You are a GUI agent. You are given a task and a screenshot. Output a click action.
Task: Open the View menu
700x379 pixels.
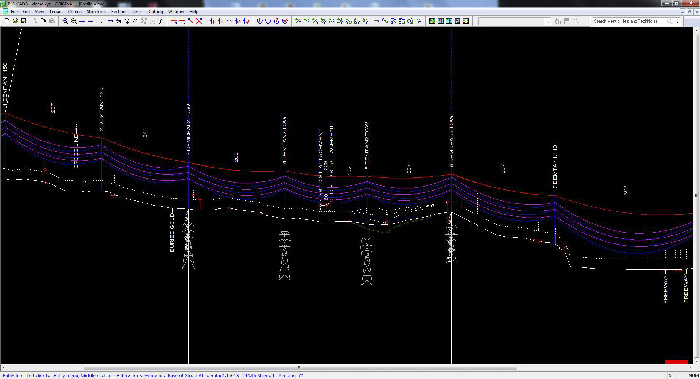(x=39, y=12)
